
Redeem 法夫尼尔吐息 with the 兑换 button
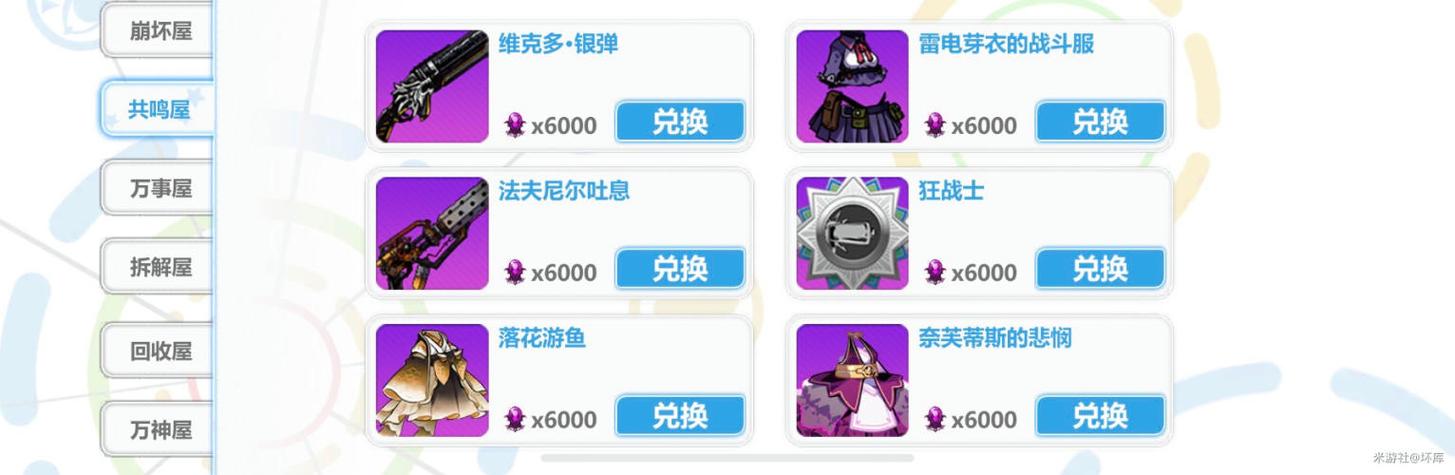click(x=680, y=269)
